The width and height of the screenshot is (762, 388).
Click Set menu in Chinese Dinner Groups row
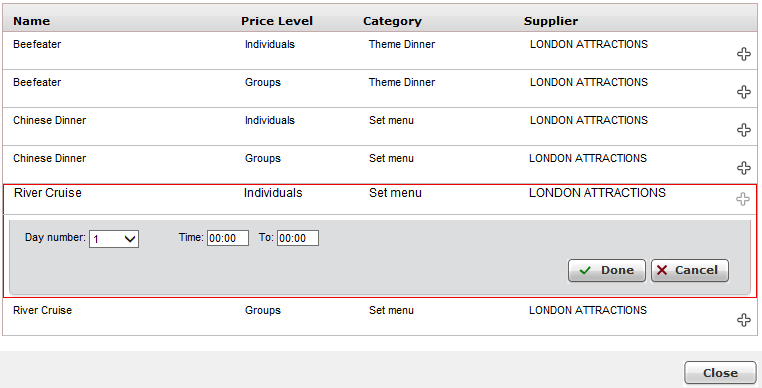[391, 158]
